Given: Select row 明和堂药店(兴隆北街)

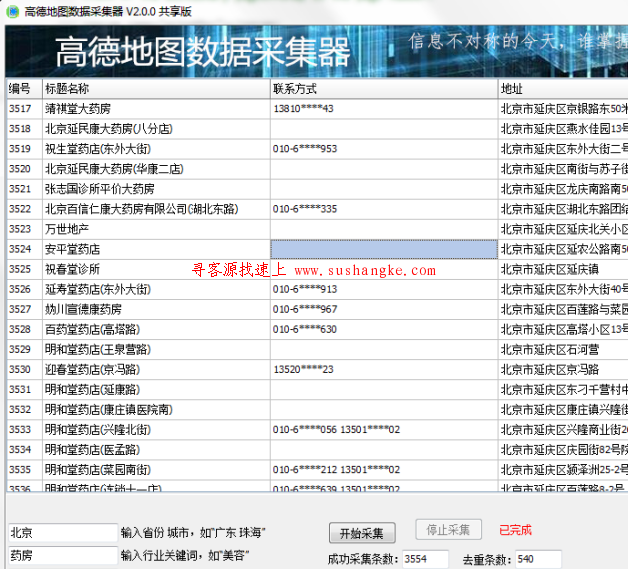Looking at the screenshot, I should tap(317, 430).
